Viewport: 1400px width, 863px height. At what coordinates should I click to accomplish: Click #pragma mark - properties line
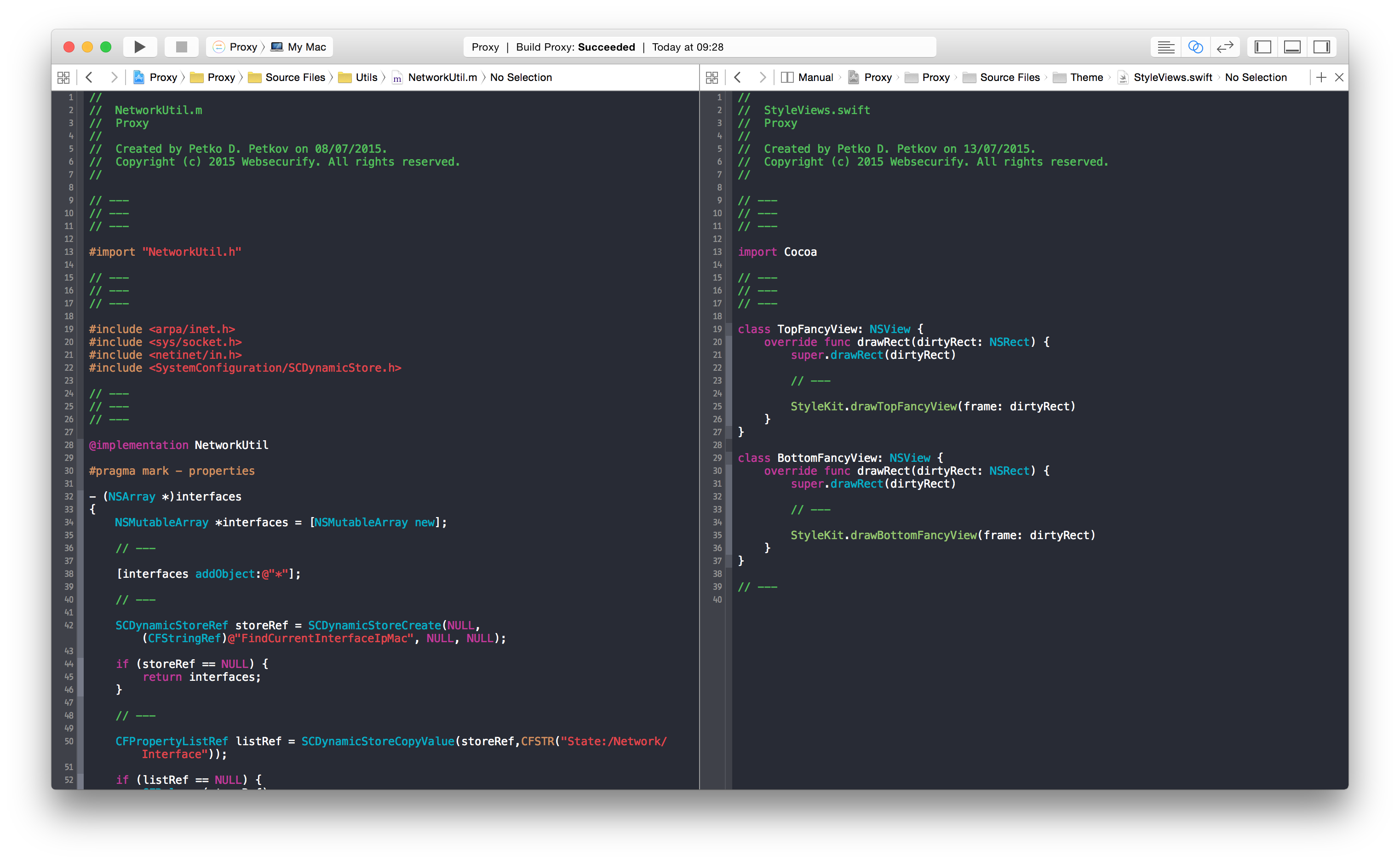click(172, 471)
